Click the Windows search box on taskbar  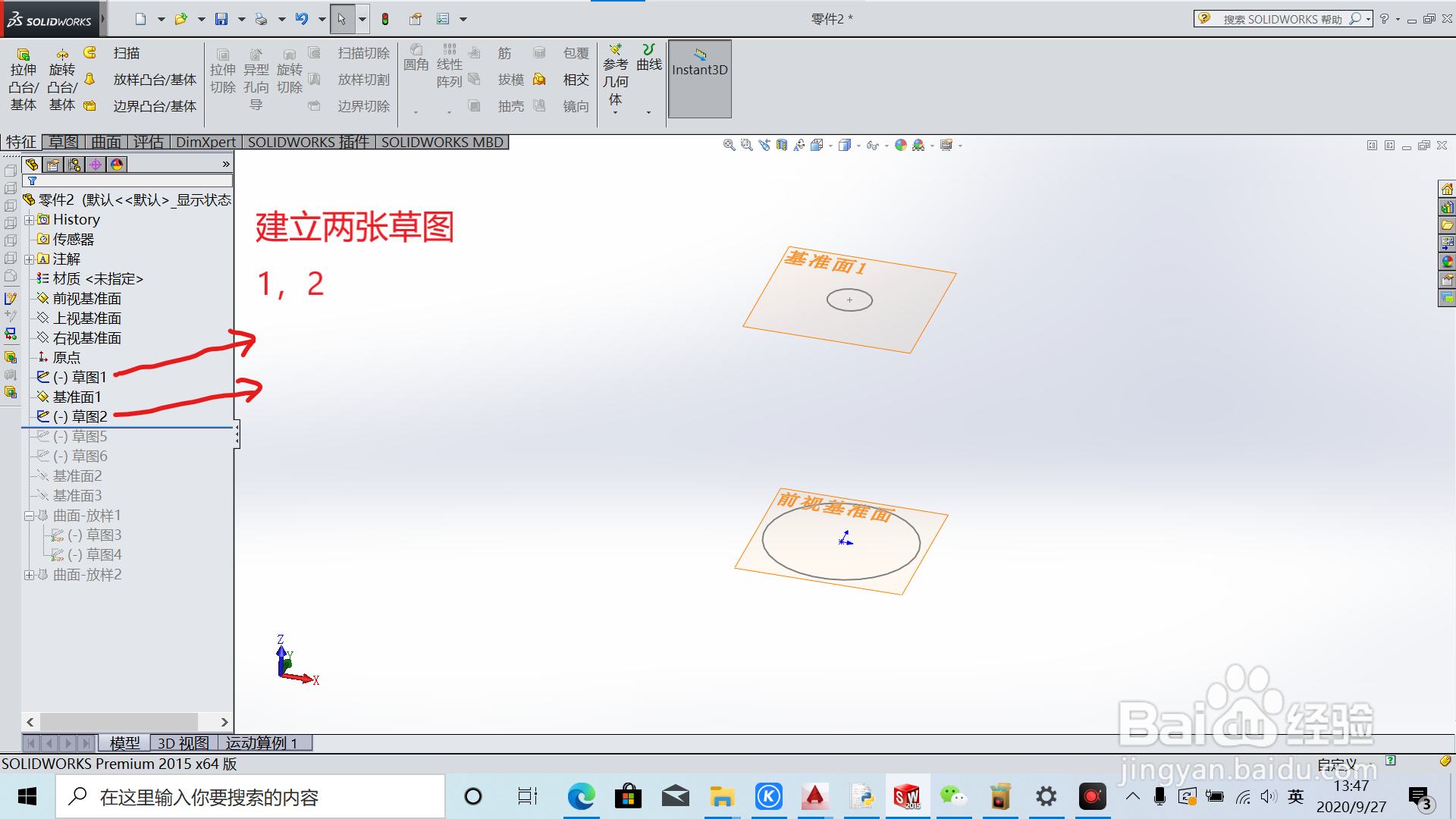(x=250, y=796)
